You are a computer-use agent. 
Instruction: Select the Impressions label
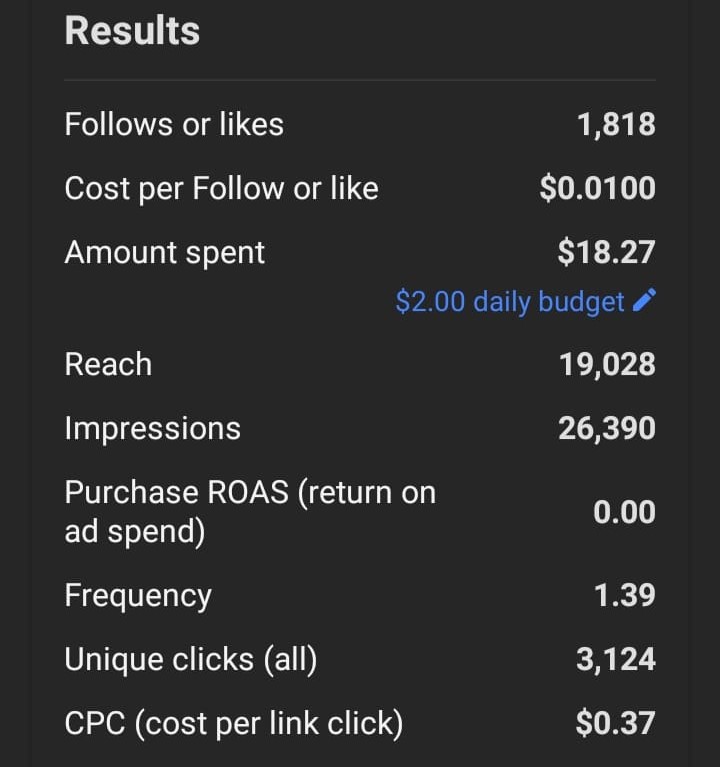152,428
